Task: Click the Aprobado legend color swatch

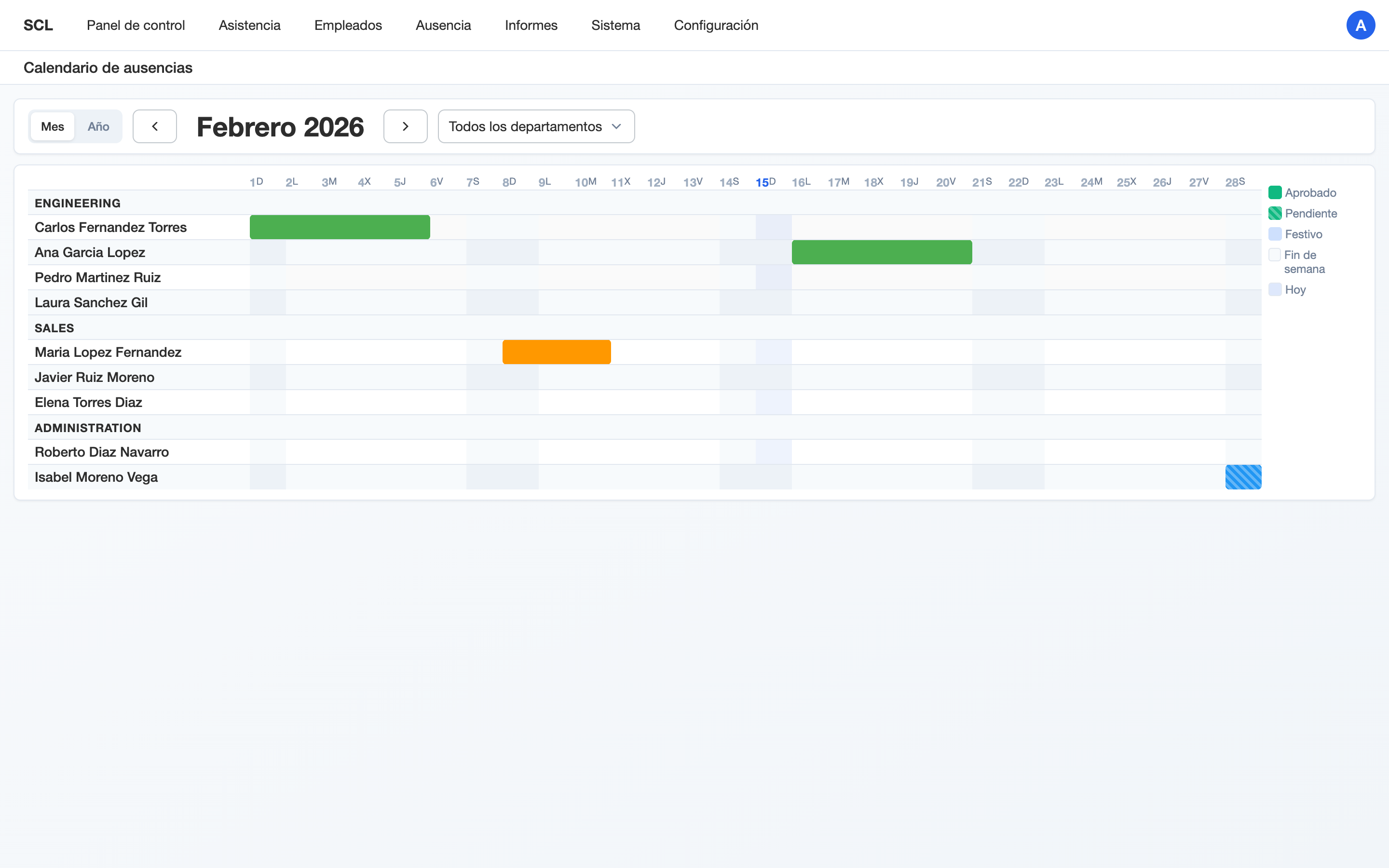Action: (x=1275, y=192)
